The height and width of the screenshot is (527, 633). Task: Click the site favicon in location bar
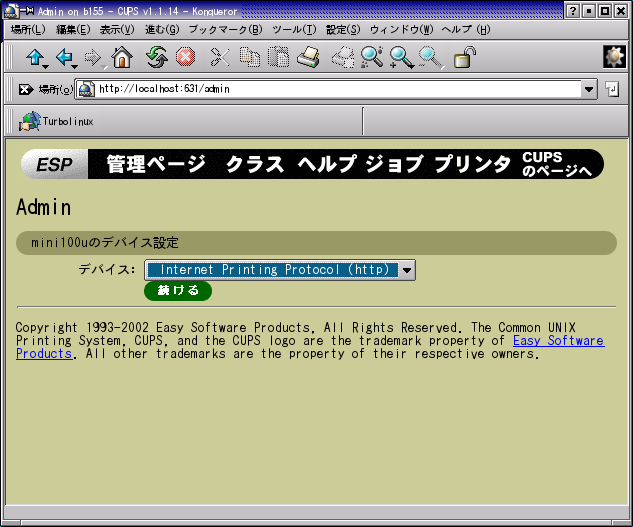(86, 89)
